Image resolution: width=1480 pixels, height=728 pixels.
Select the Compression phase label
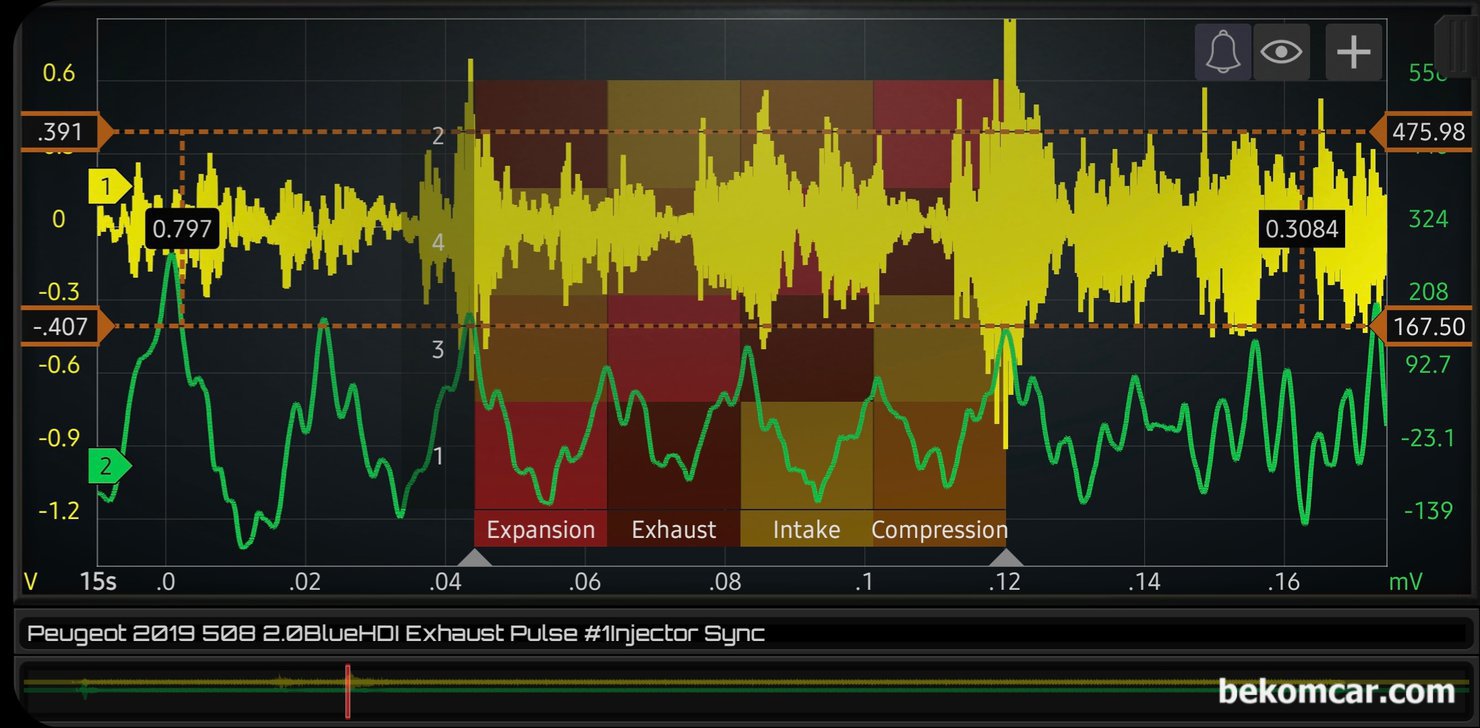point(939,530)
